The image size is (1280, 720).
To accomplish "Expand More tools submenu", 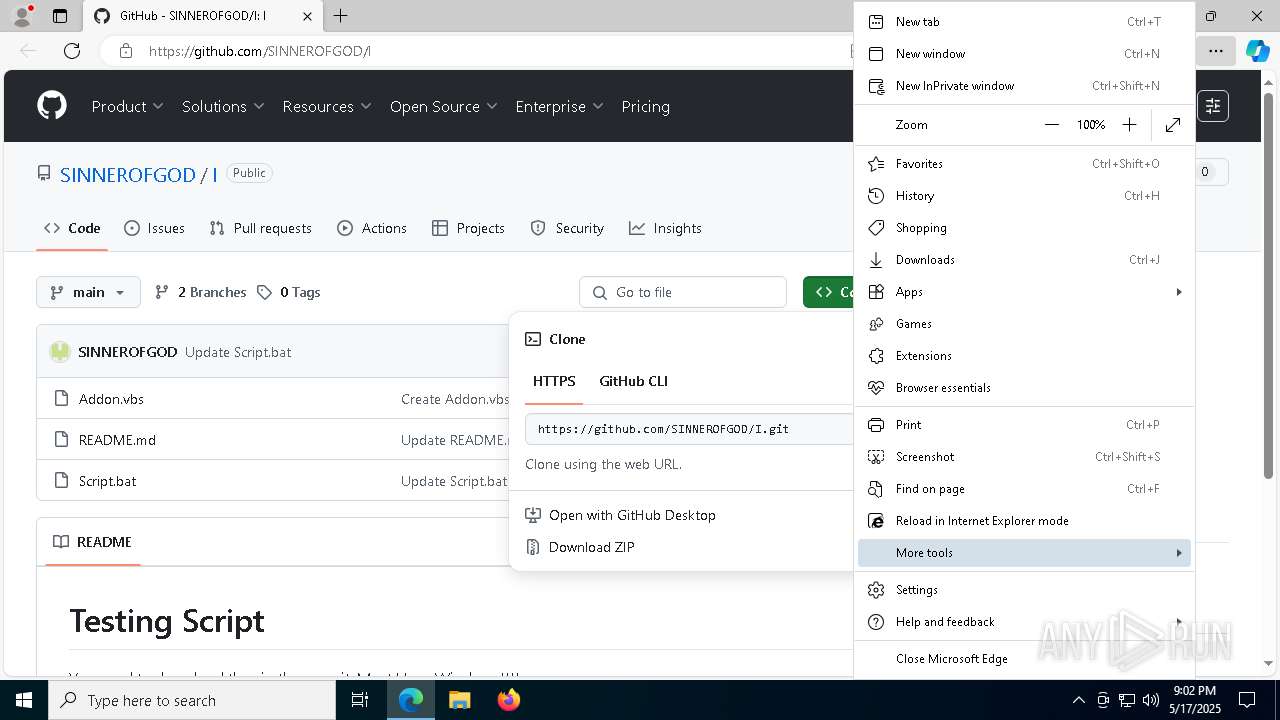I will (1024, 553).
